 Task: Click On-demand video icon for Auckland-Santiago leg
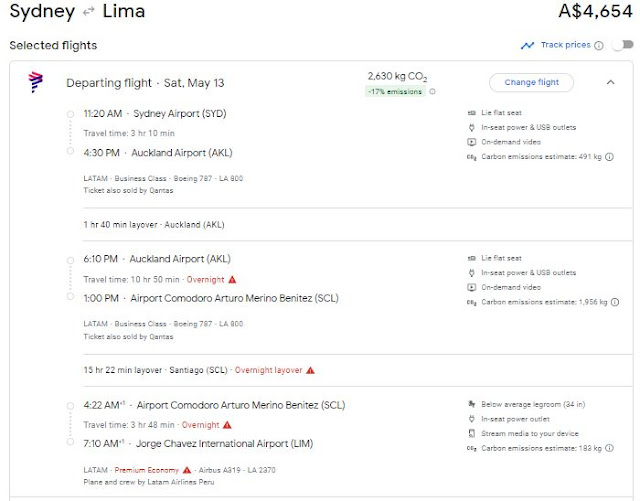471,287
